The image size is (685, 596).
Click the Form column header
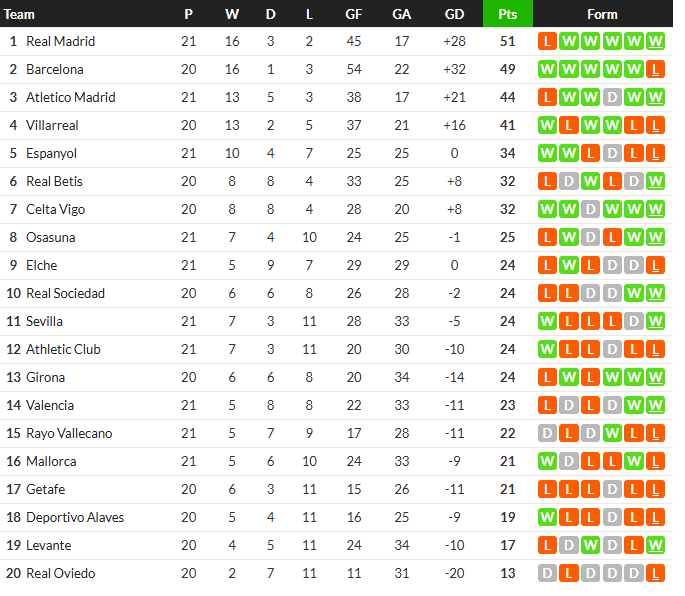[x=602, y=14]
